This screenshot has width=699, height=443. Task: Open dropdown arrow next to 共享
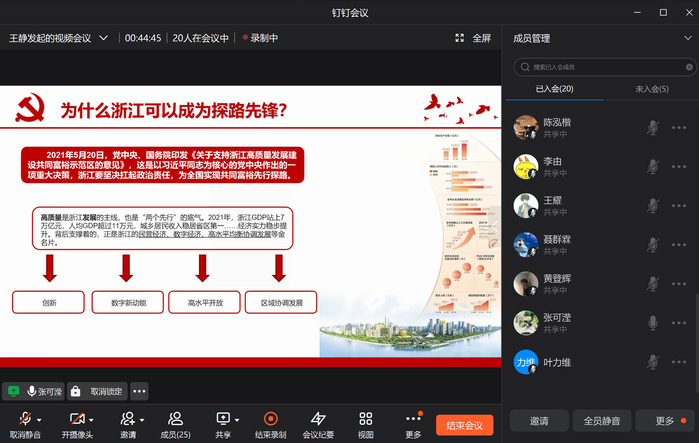[237, 419]
